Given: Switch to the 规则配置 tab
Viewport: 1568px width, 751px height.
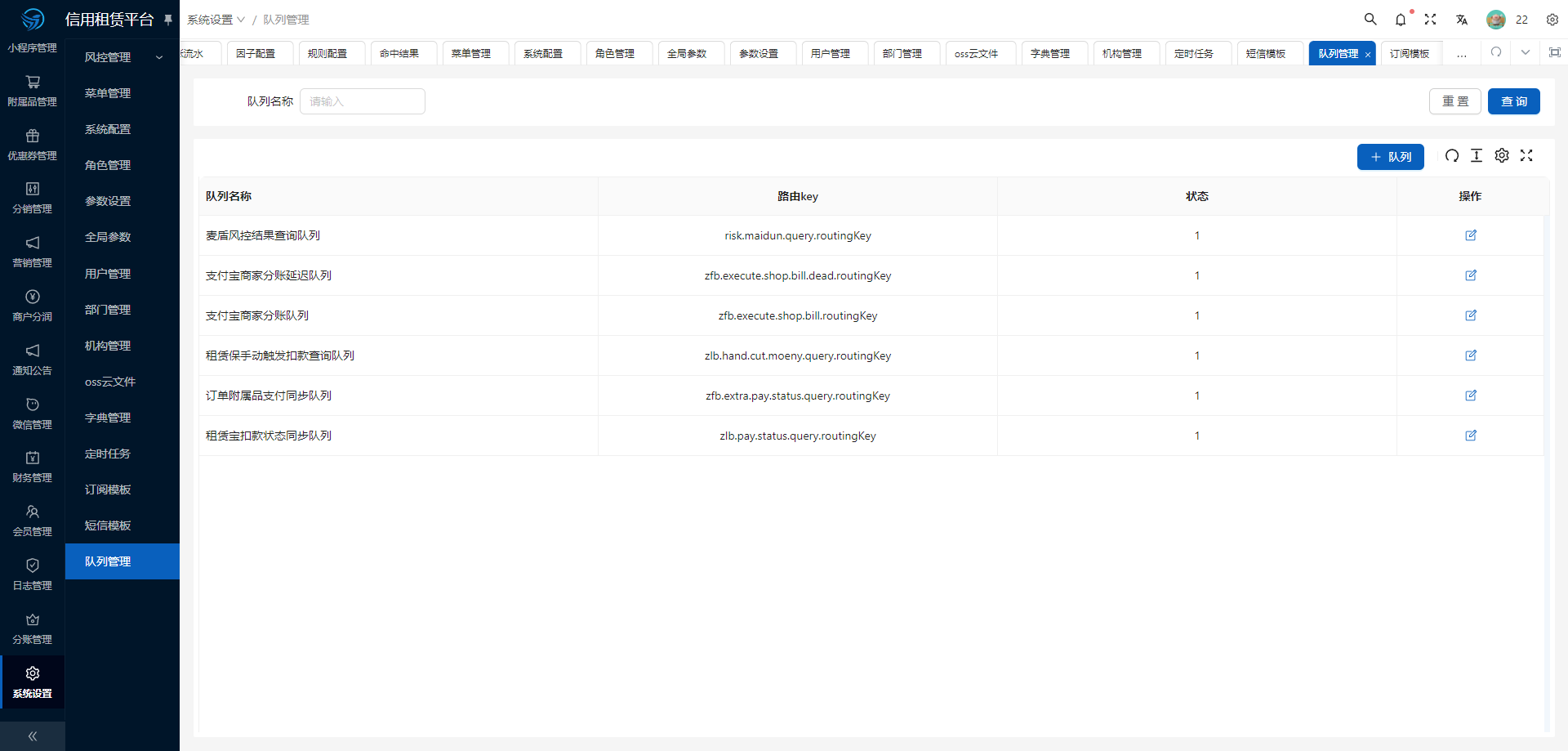Looking at the screenshot, I should point(332,53).
